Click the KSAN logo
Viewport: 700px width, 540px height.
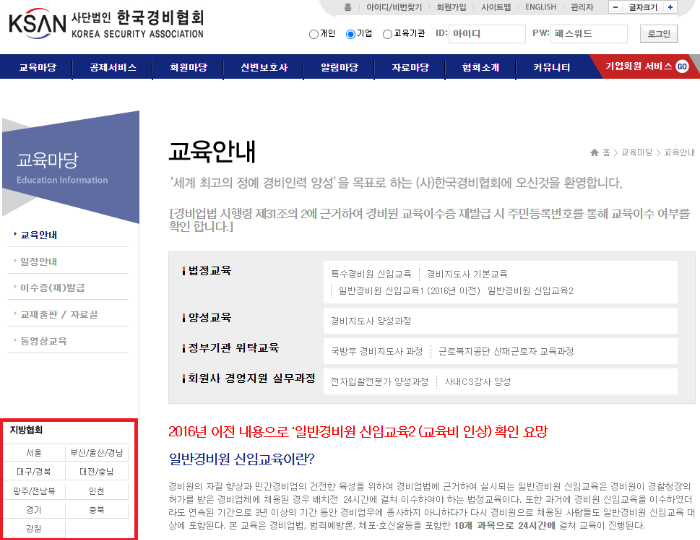106,24
